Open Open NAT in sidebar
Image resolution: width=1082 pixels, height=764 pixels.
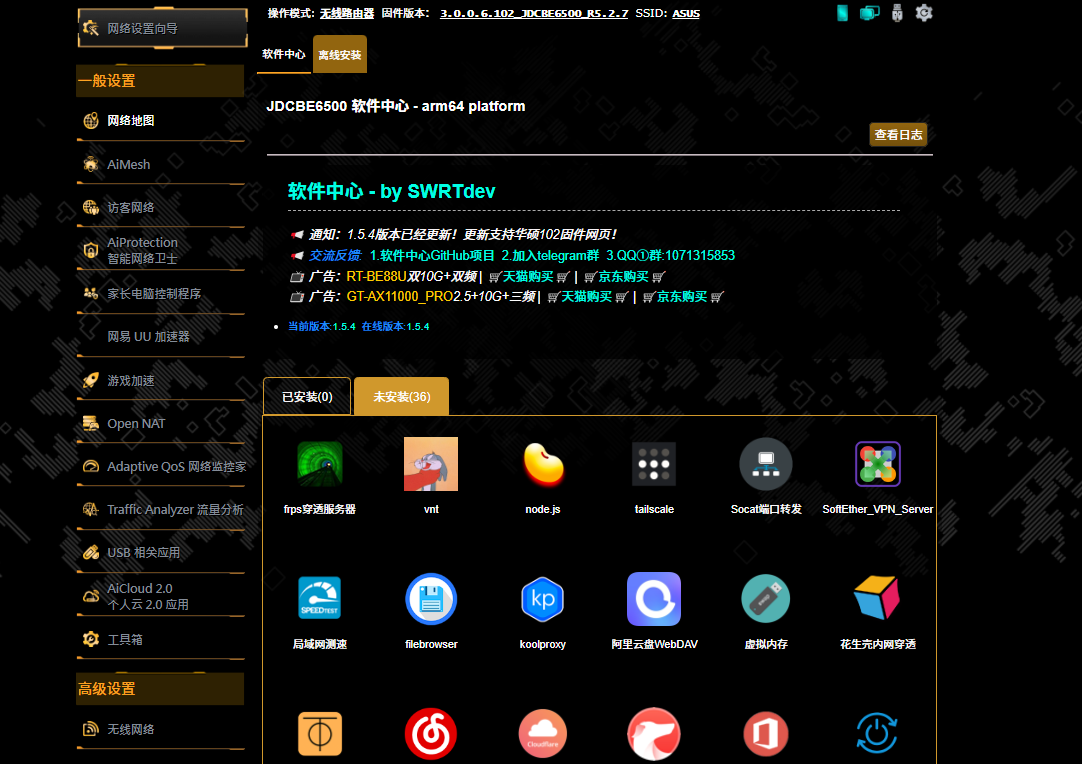[161, 423]
